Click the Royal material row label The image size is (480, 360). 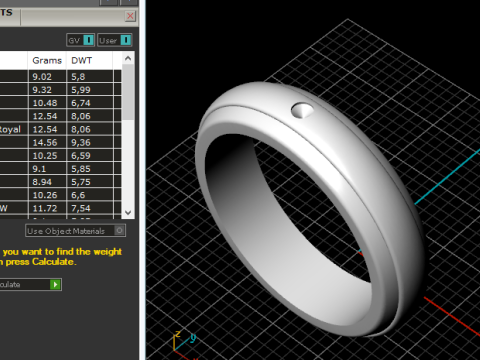[x=11, y=129]
